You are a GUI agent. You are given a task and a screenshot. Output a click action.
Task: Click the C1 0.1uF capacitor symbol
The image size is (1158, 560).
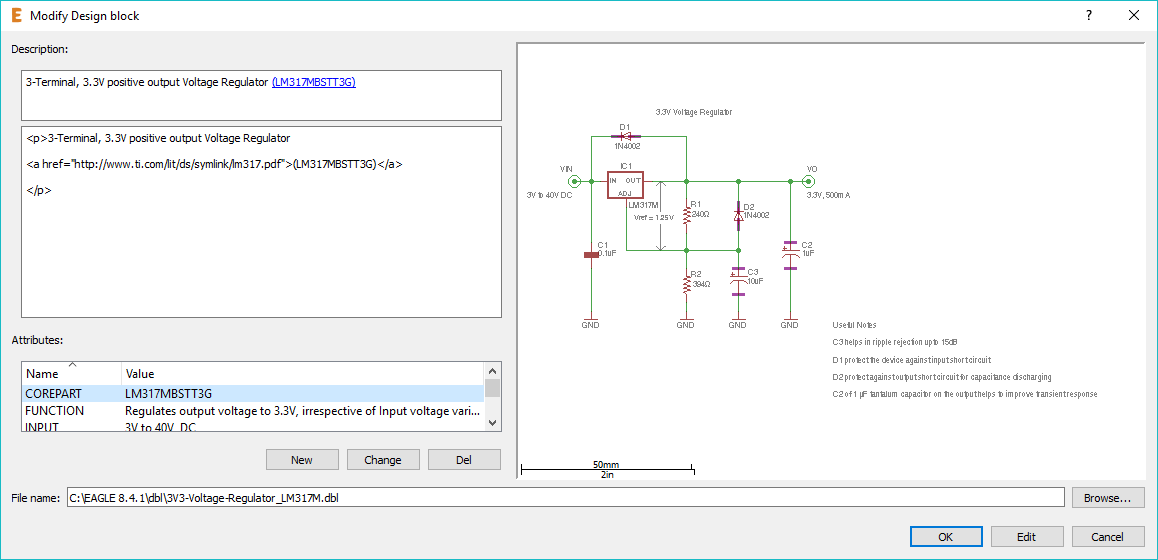click(x=591, y=255)
